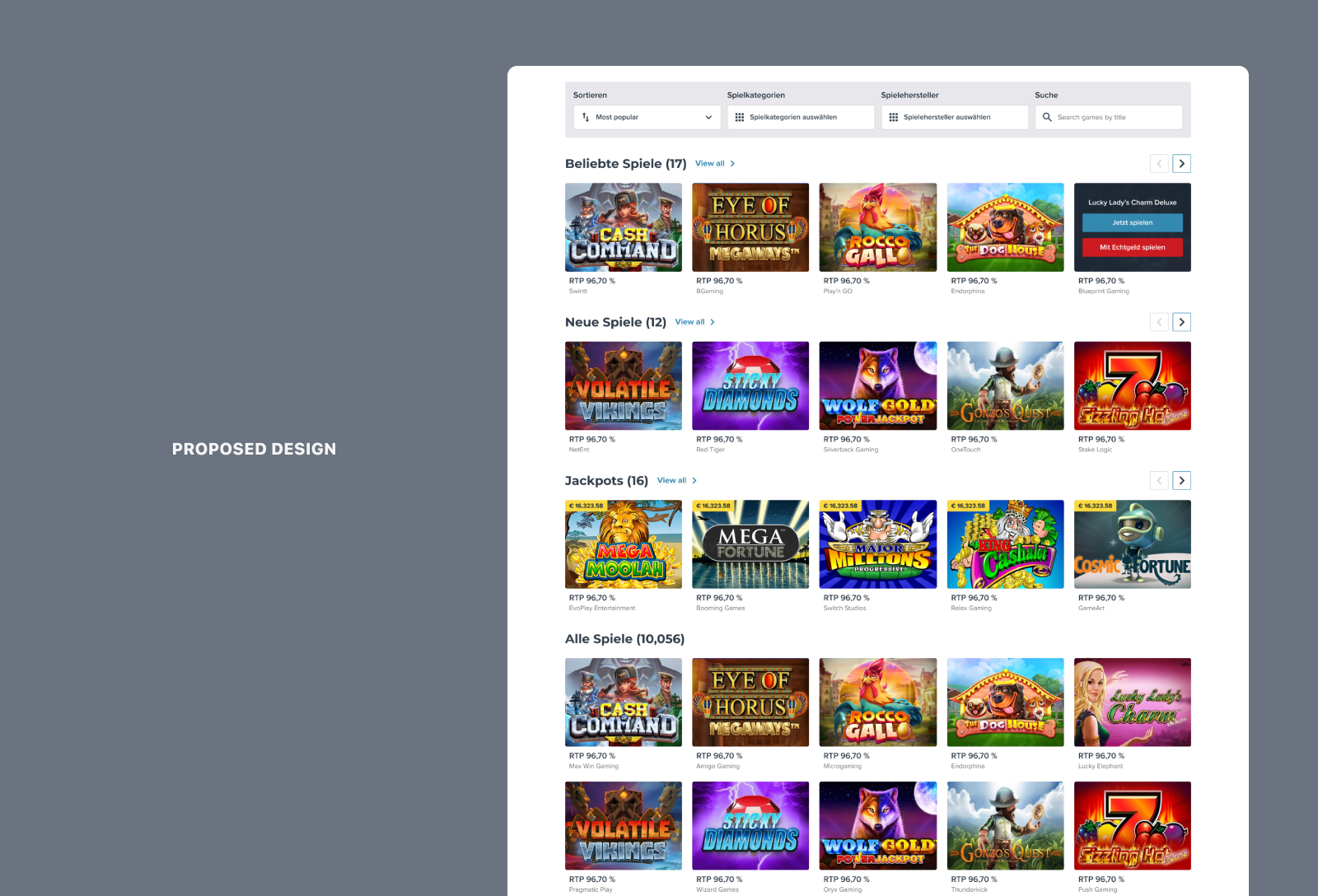Screen dimensions: 1318x896
Task: Click View all next to Neue Spiele
Action: click(694, 322)
